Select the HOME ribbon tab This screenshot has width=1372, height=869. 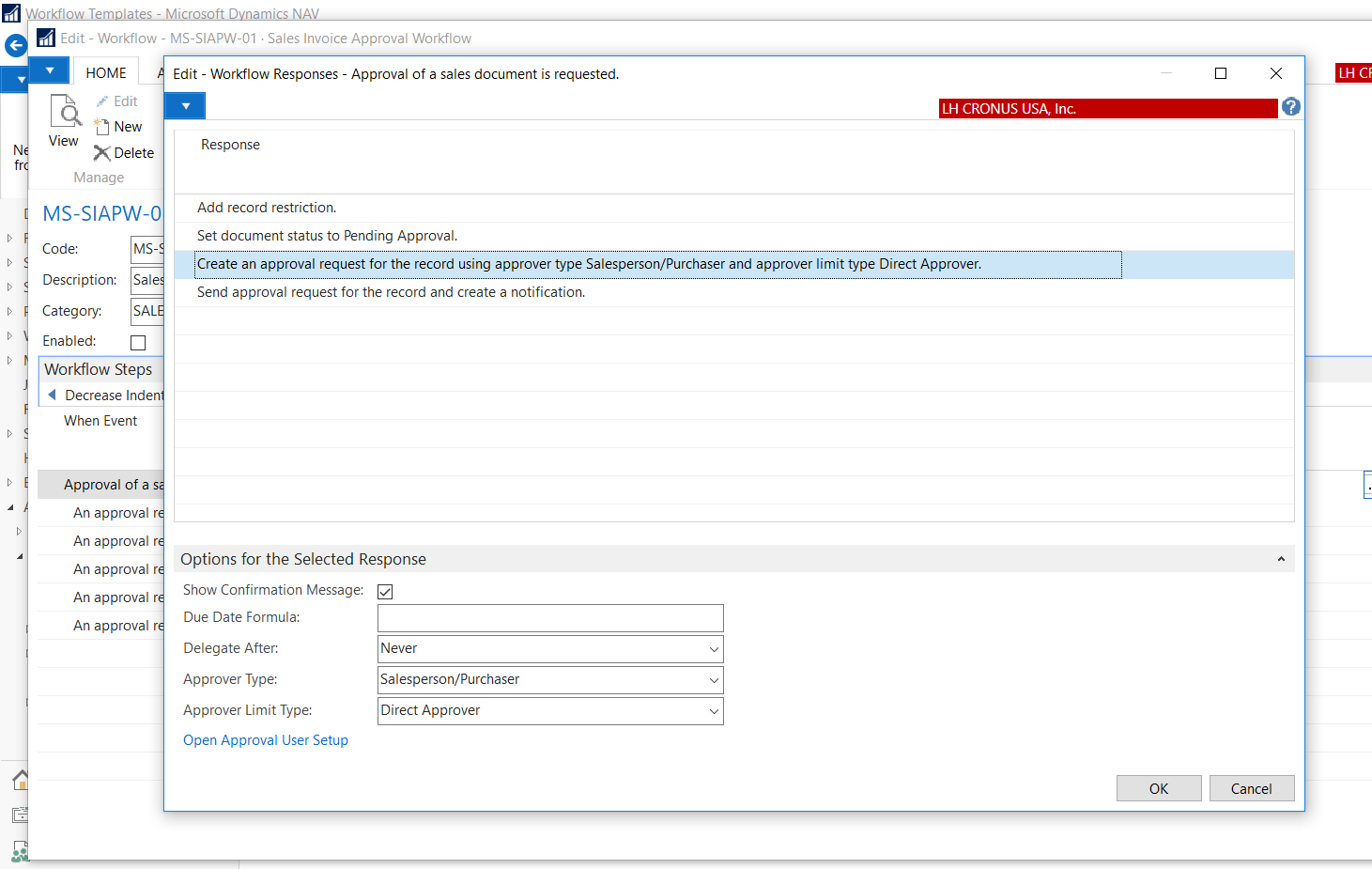pyautogui.click(x=105, y=73)
